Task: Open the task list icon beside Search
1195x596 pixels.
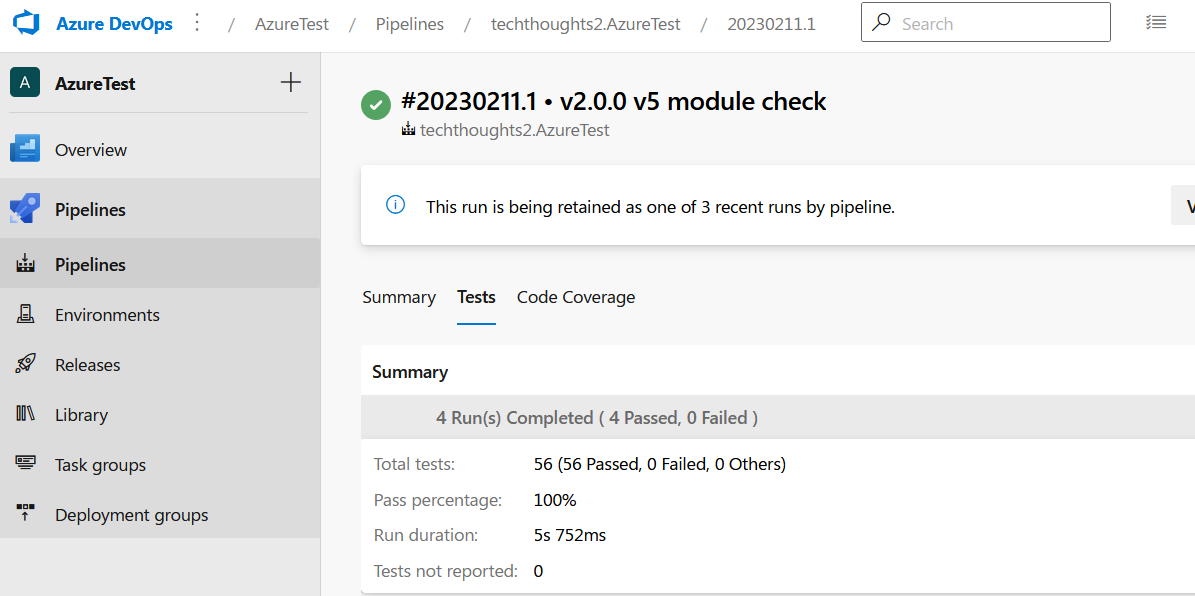Action: pyautogui.click(x=1155, y=23)
